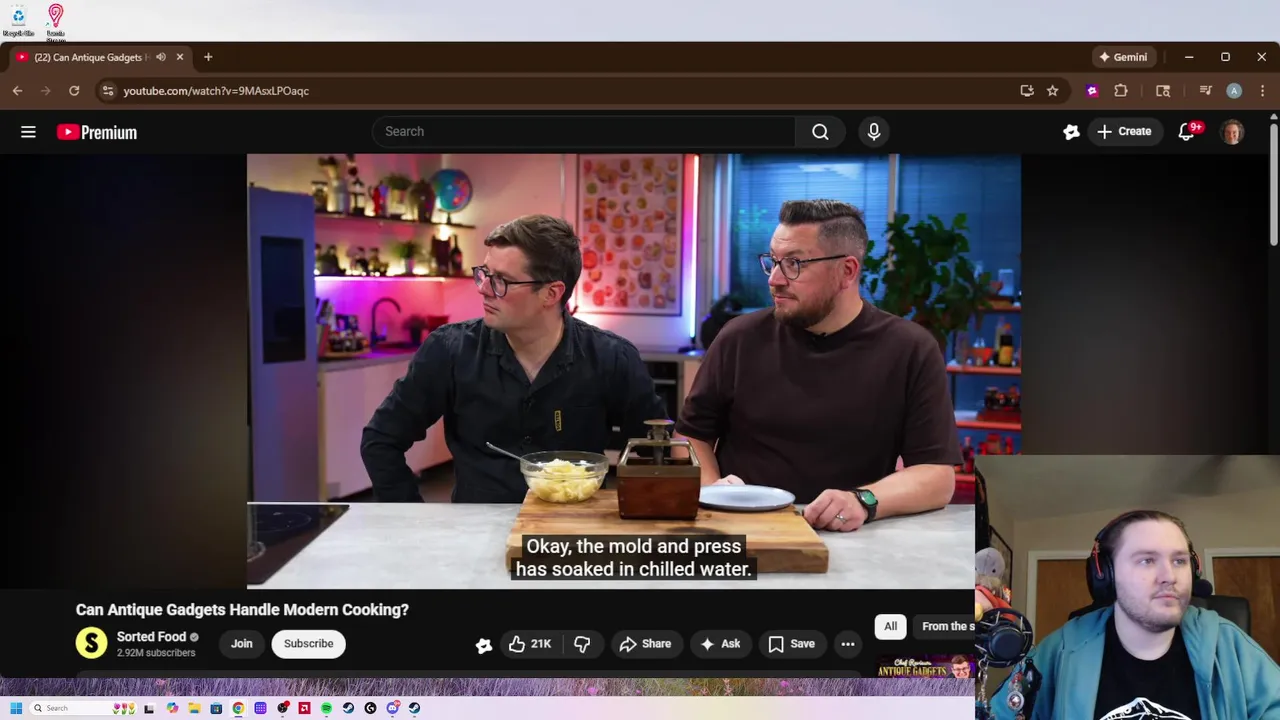Screen dimensions: 1280x720
Task: Click the Chrome address bar URL
Action: [216, 91]
